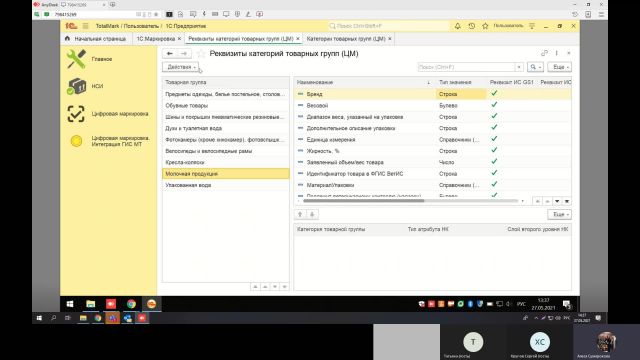Open the Действия dropdown button

(181, 67)
